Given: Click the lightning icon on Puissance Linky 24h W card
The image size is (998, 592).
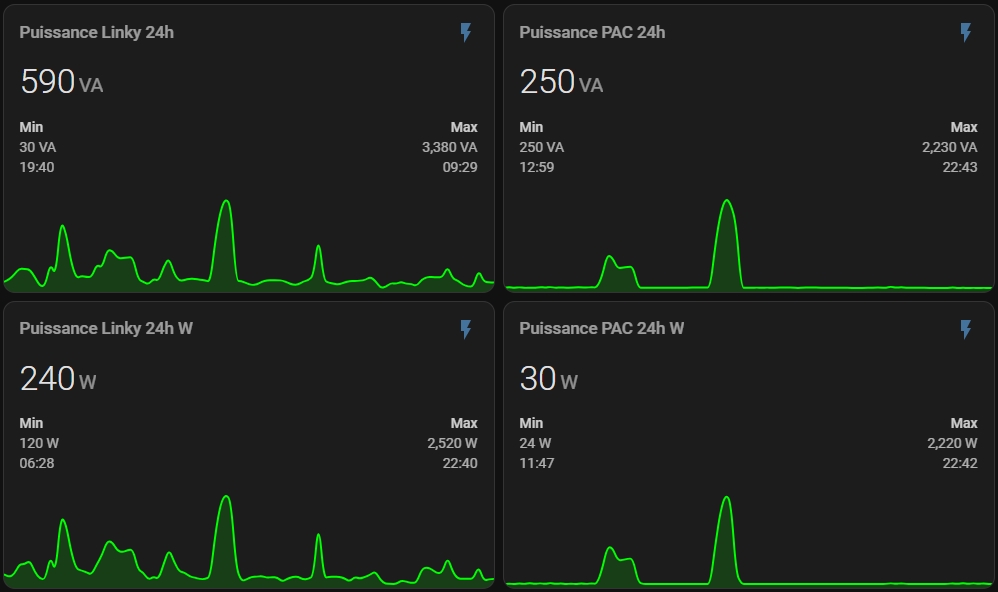Looking at the screenshot, I should click(466, 329).
